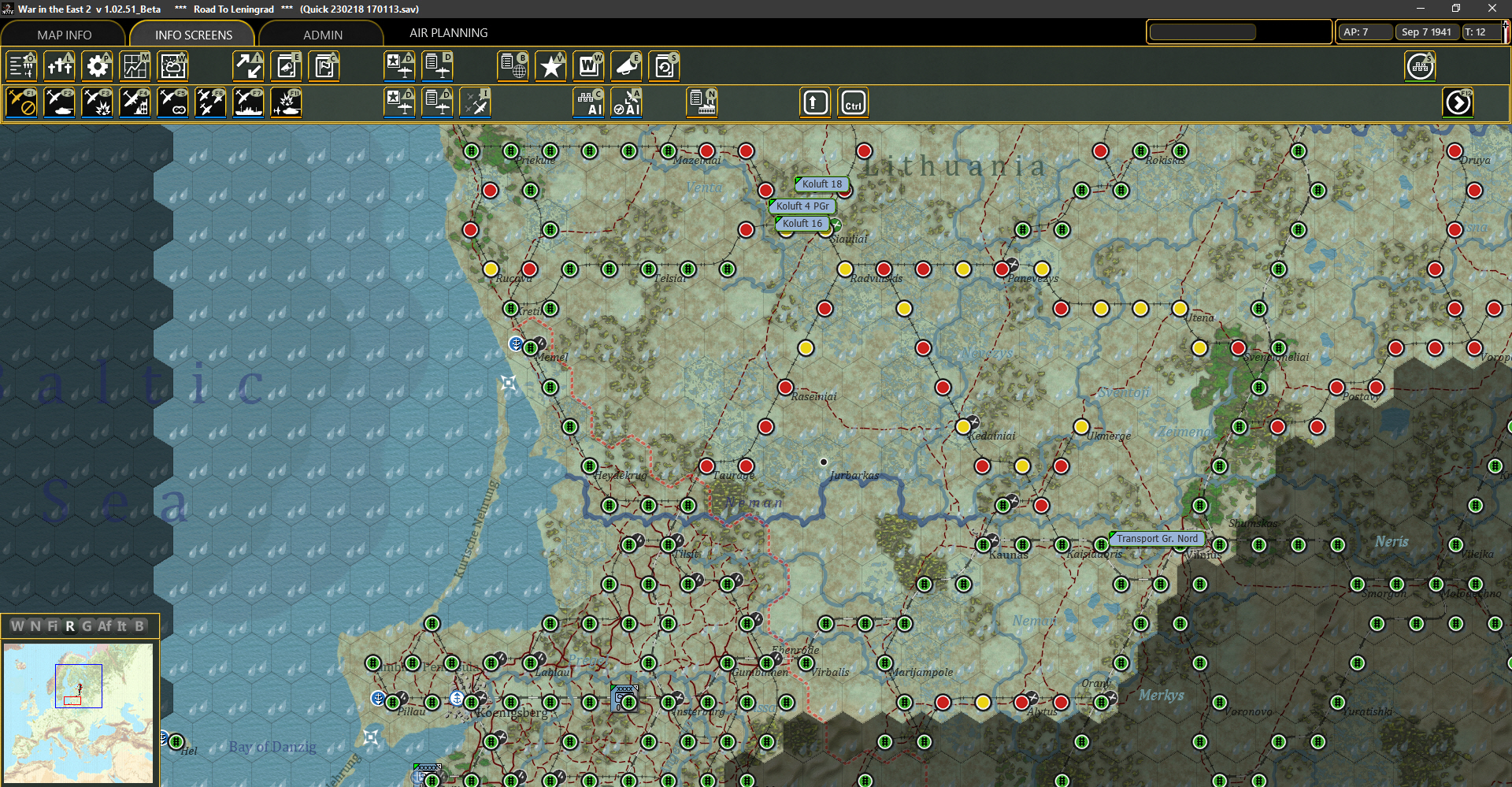
Task: Select the F1 no-air-mission mode
Action: click(x=22, y=102)
